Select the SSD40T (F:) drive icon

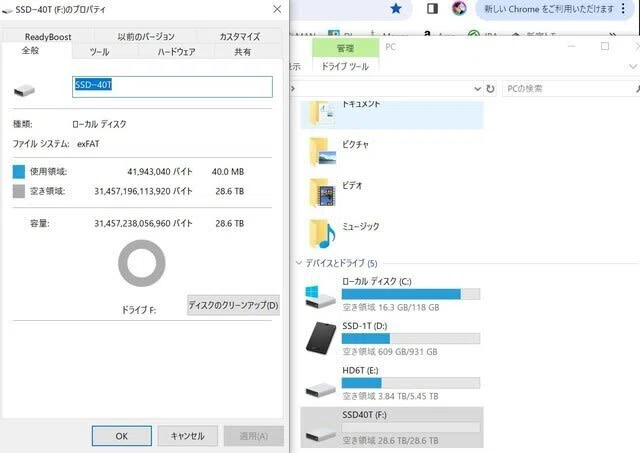coord(320,435)
